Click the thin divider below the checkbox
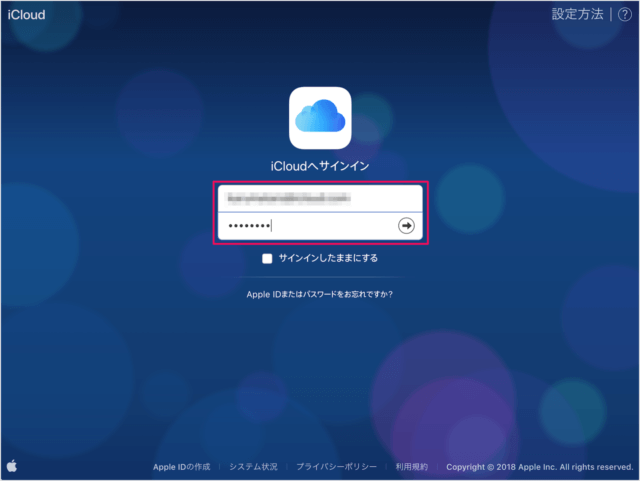The width and height of the screenshot is (640, 481). [x=319, y=277]
